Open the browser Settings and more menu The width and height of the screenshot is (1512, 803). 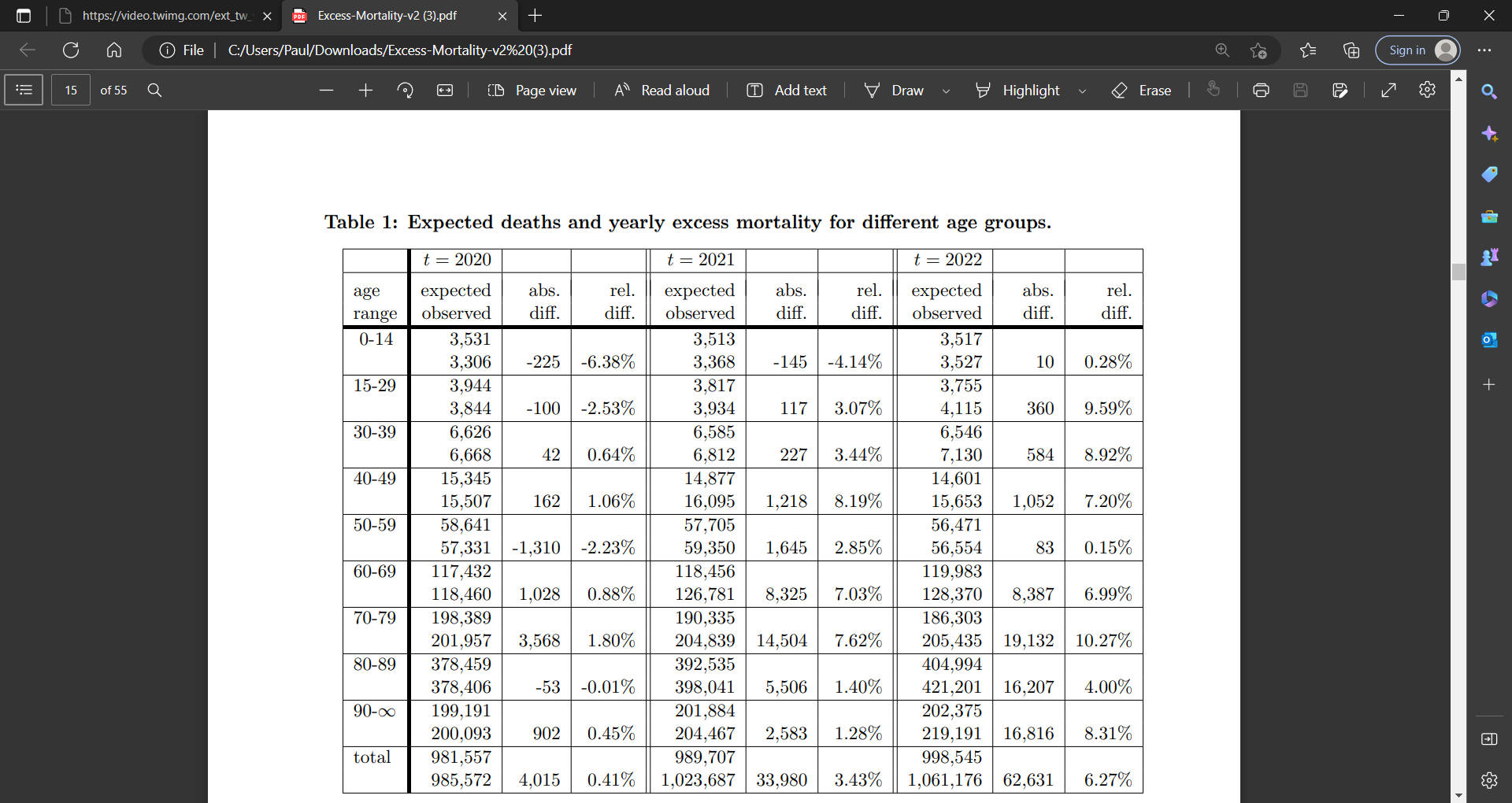coord(1484,50)
